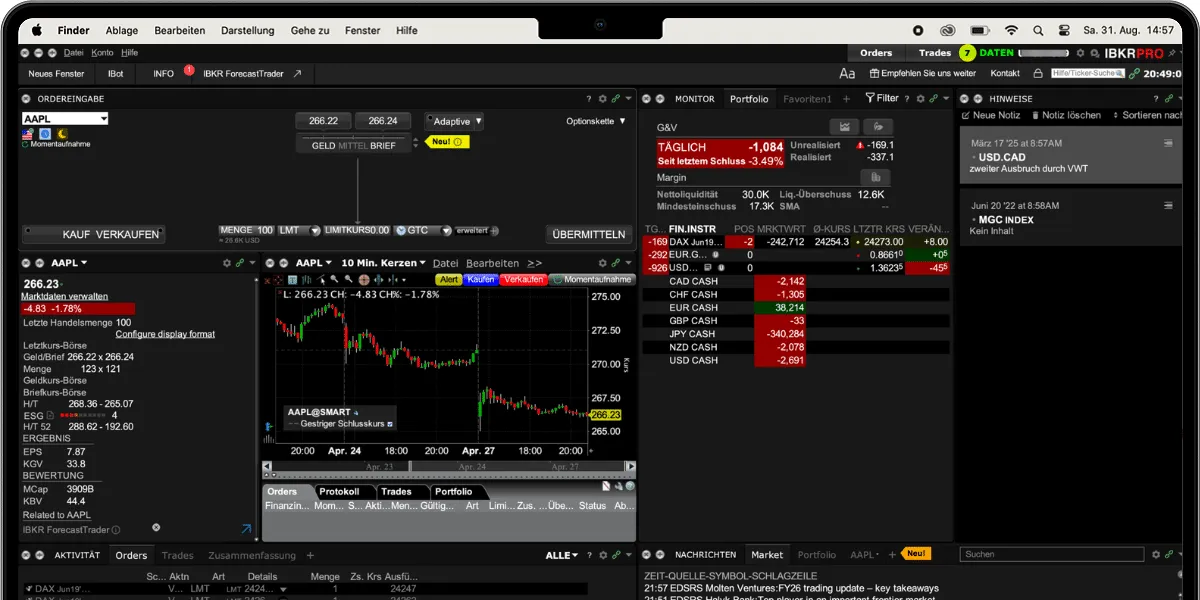Open the Konto menu
The width and height of the screenshot is (1200, 600).
coord(102,52)
